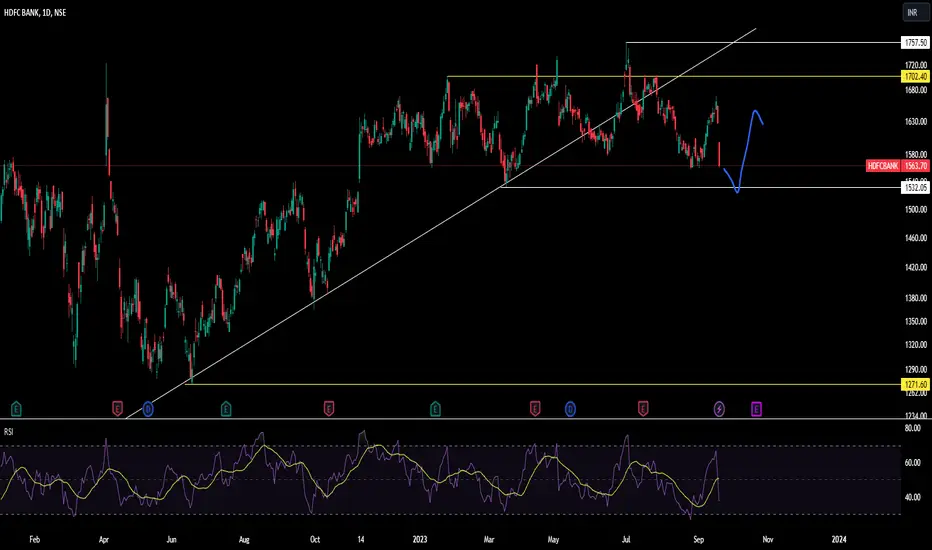Screen dimensions: 932x550
Task: Click the blue dividend marker before Jun 2022
Action: tap(148, 408)
